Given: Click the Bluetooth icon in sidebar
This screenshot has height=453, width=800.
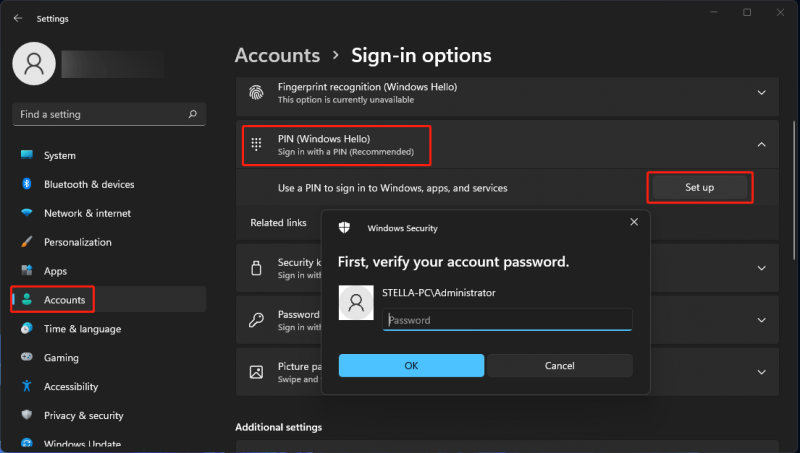Looking at the screenshot, I should [27, 184].
